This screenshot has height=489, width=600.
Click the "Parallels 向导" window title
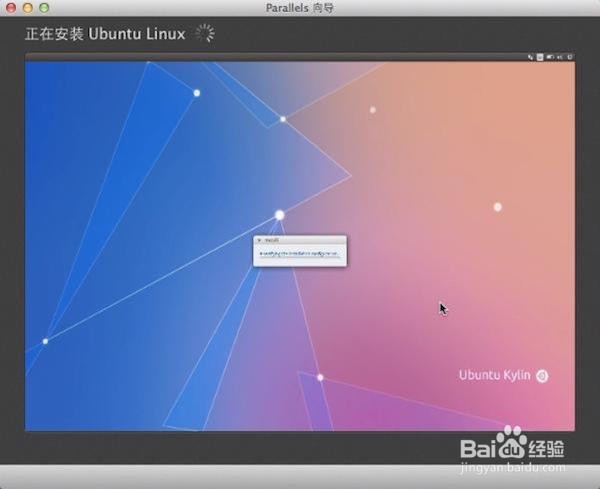pos(300,8)
